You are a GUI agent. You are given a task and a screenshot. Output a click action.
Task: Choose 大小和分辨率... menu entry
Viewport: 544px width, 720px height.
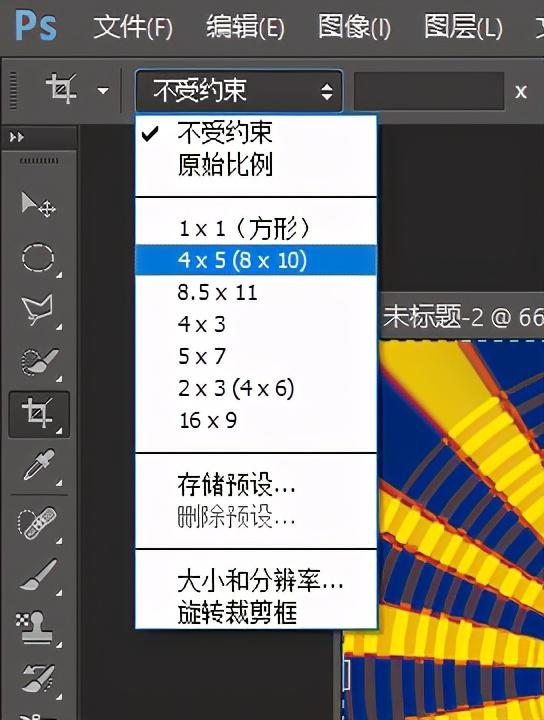(256, 581)
